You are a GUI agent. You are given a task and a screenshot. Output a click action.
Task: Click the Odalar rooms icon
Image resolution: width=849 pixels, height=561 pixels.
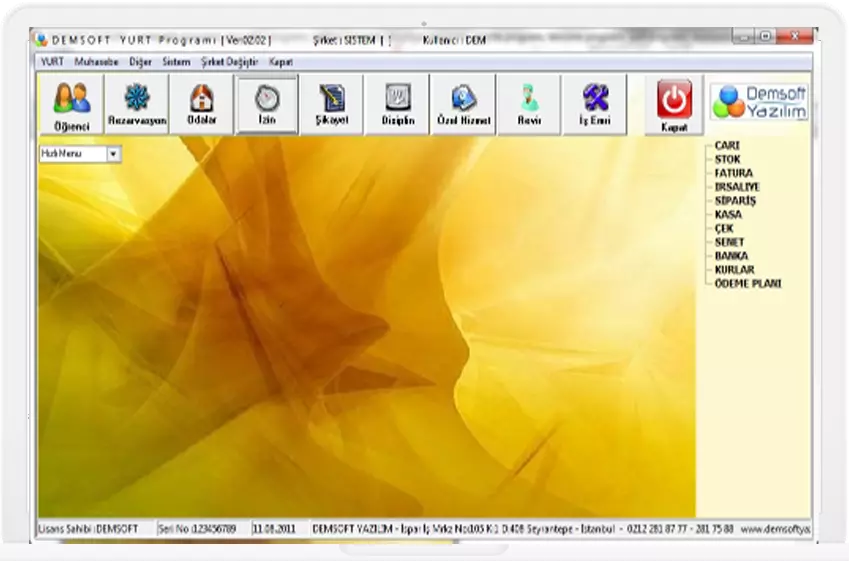tap(201, 104)
